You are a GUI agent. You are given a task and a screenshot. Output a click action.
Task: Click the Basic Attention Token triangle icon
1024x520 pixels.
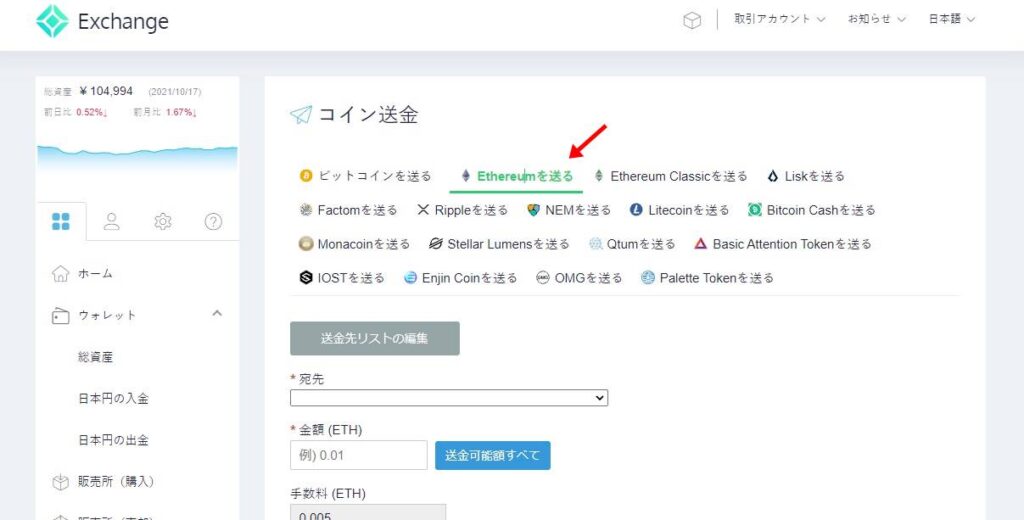pos(701,244)
